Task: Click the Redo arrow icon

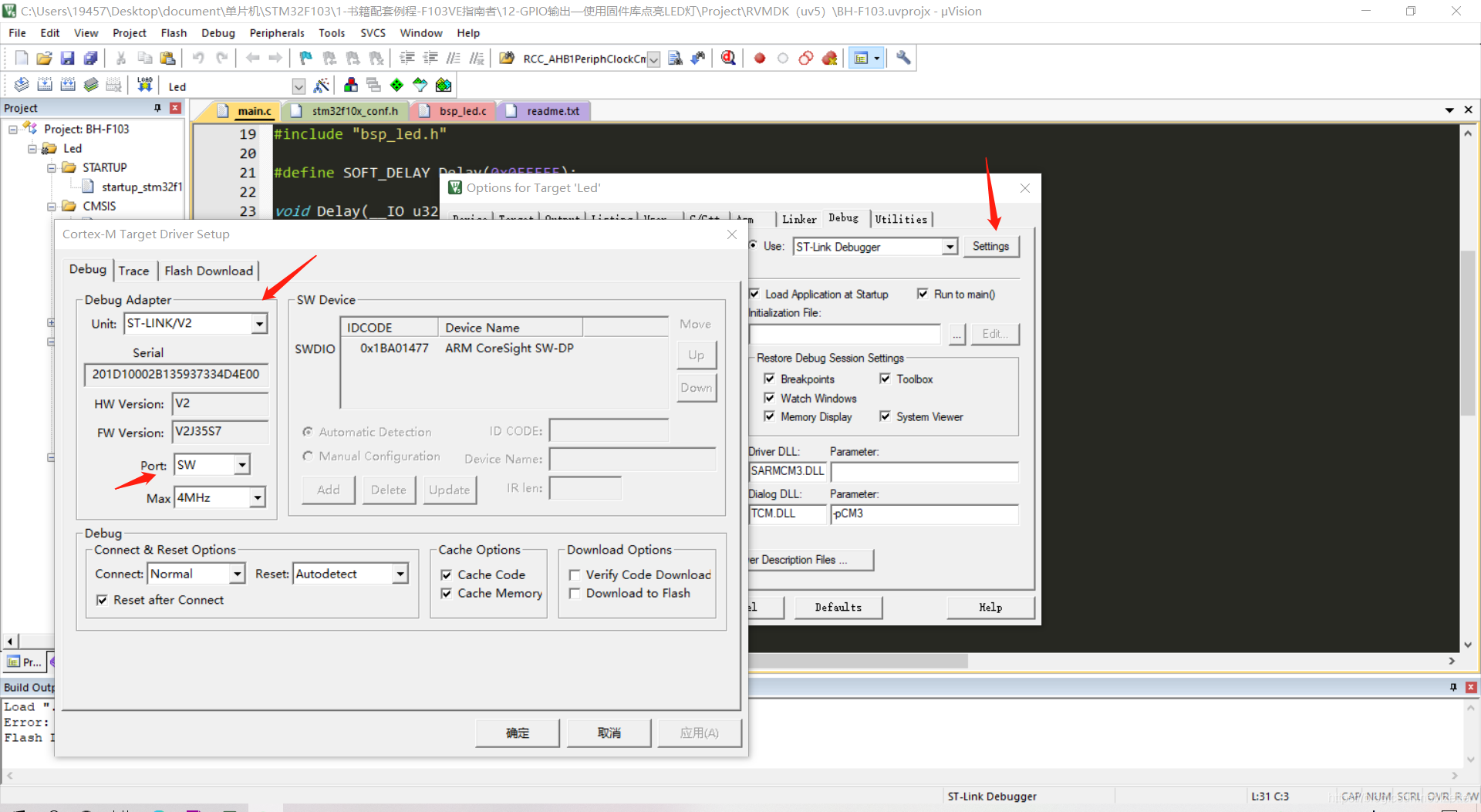Action: 221,58
